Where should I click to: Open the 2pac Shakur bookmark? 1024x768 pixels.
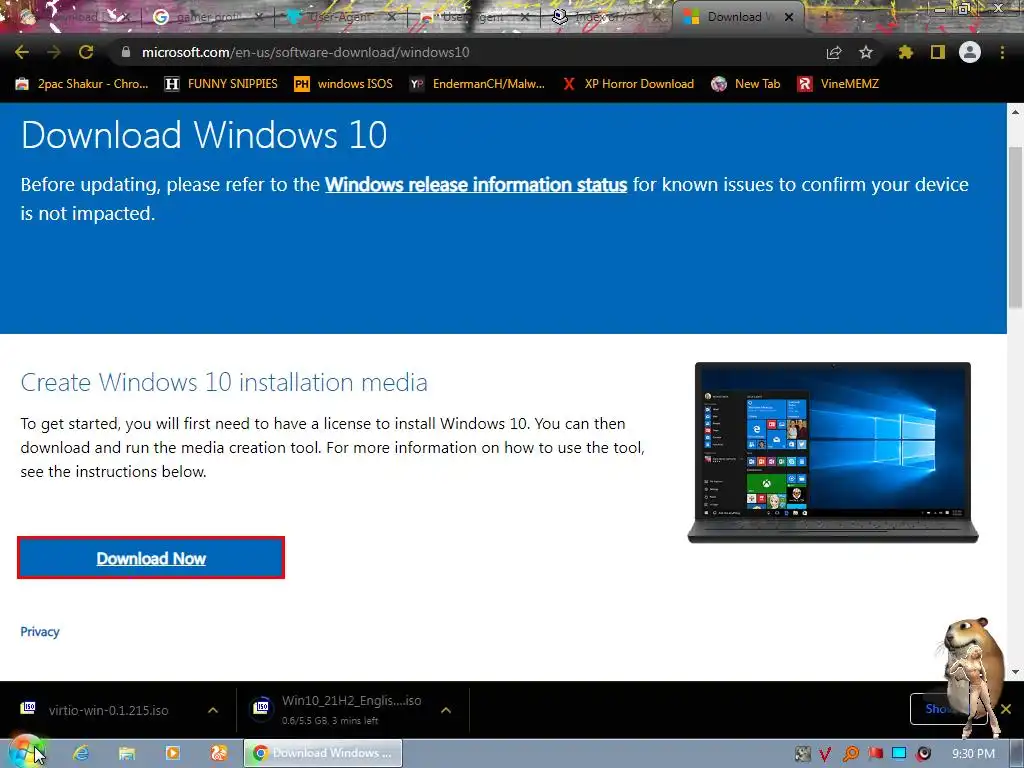[x=82, y=84]
